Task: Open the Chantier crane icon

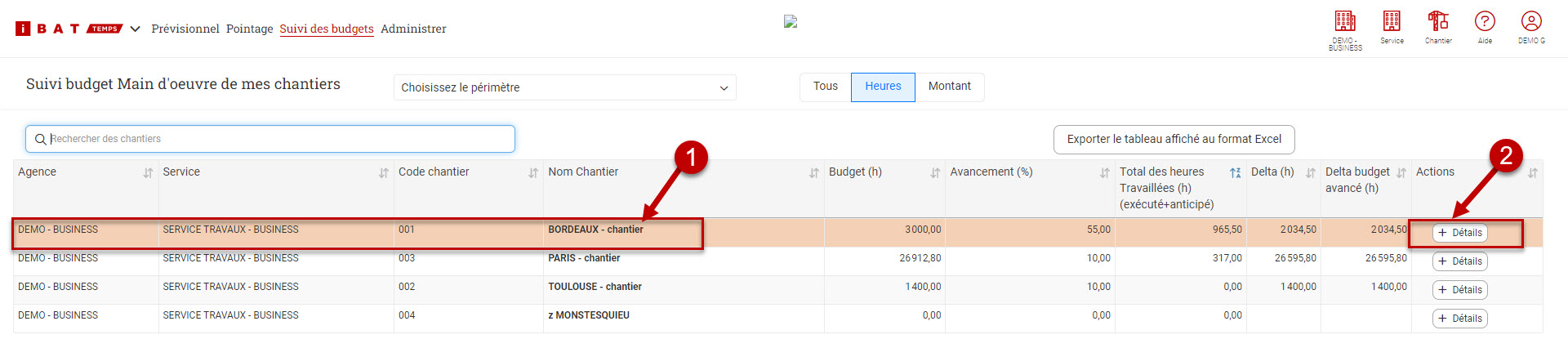Action: pyautogui.click(x=1438, y=22)
